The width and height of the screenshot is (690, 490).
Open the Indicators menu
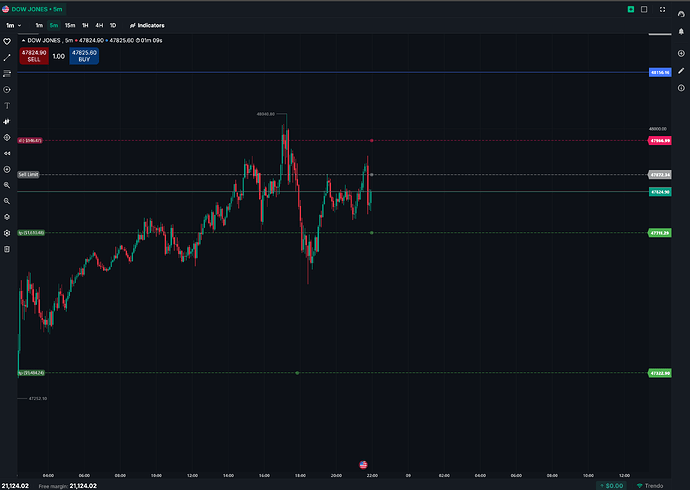(x=147, y=26)
